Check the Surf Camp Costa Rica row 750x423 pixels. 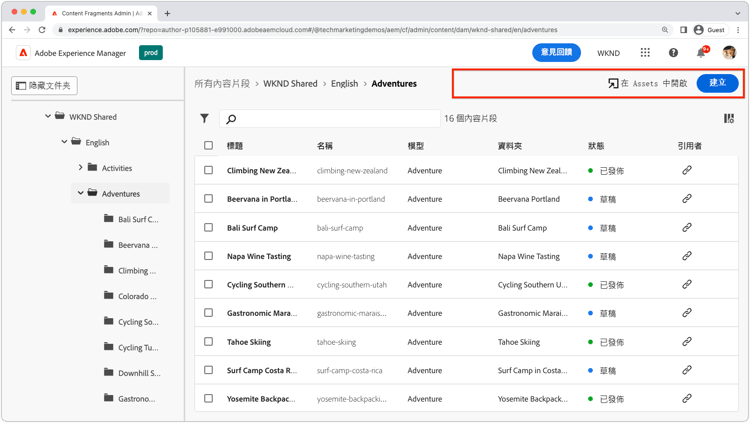209,370
